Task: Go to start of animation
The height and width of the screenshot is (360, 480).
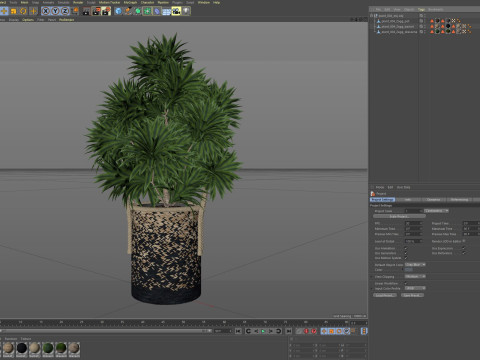Action: (x=238, y=331)
